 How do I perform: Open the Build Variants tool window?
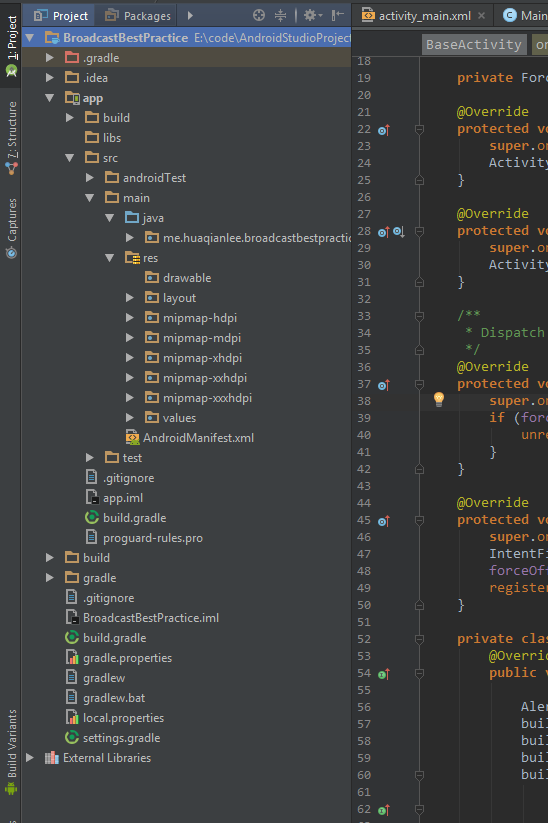click(x=11, y=752)
